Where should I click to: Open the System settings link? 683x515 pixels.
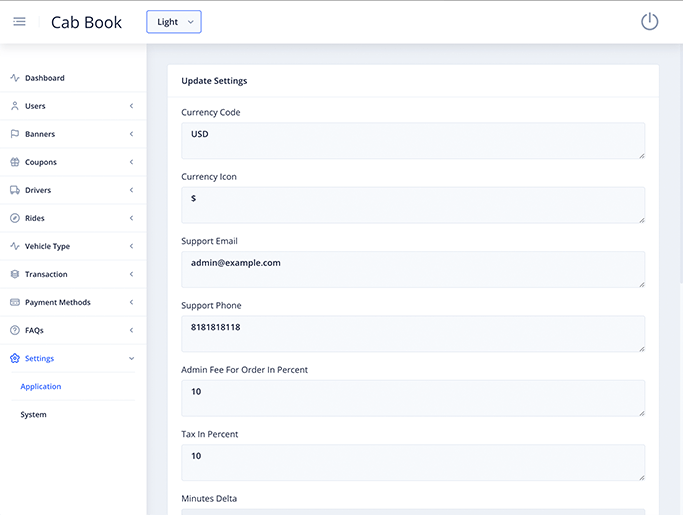34,414
